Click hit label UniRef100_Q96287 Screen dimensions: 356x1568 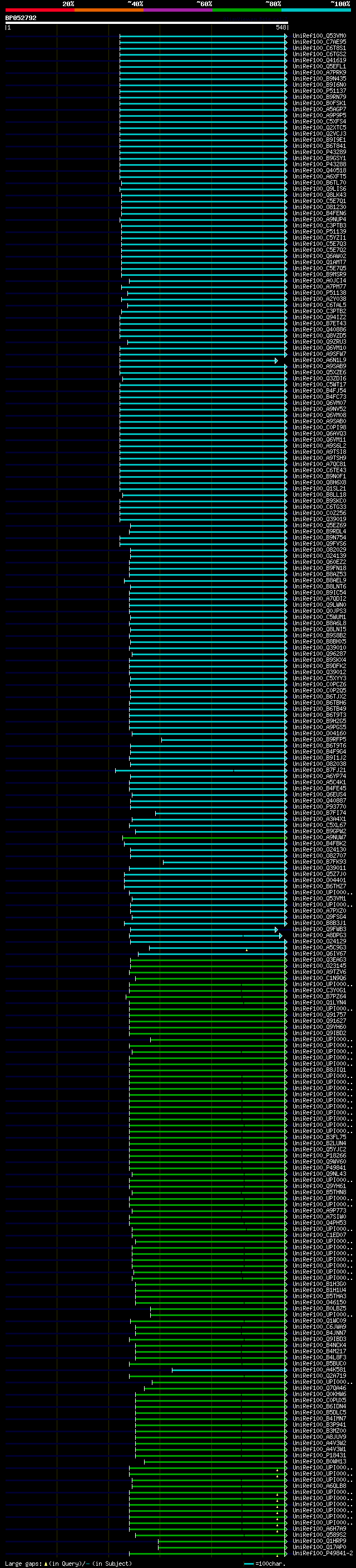click(319, 654)
